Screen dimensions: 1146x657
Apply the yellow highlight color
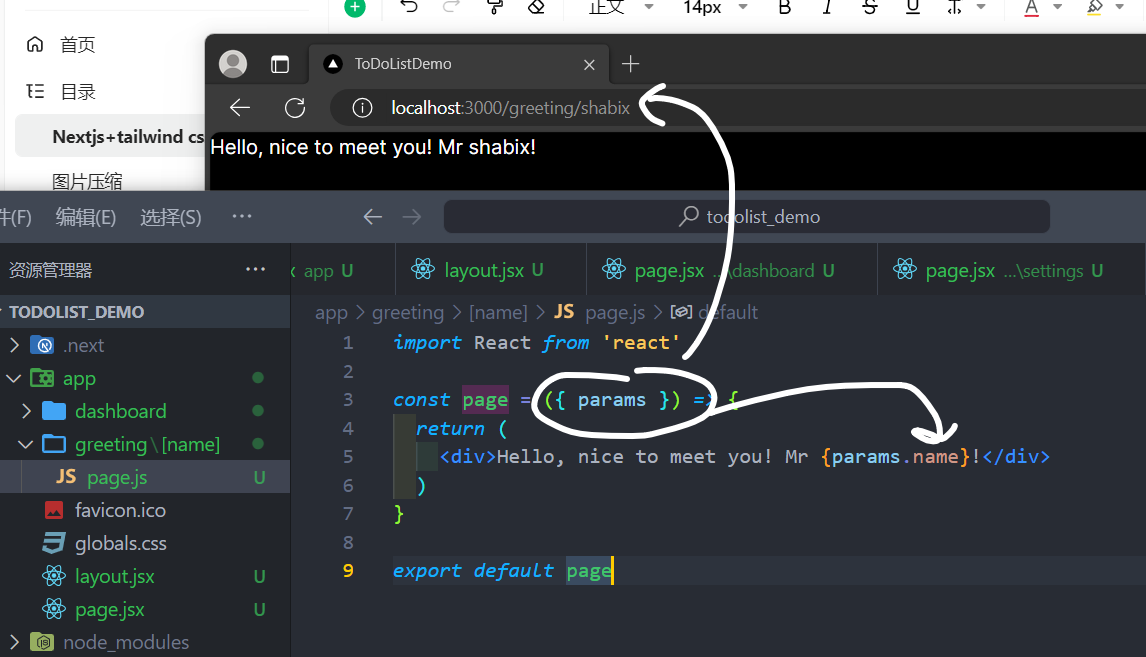[1094, 7]
